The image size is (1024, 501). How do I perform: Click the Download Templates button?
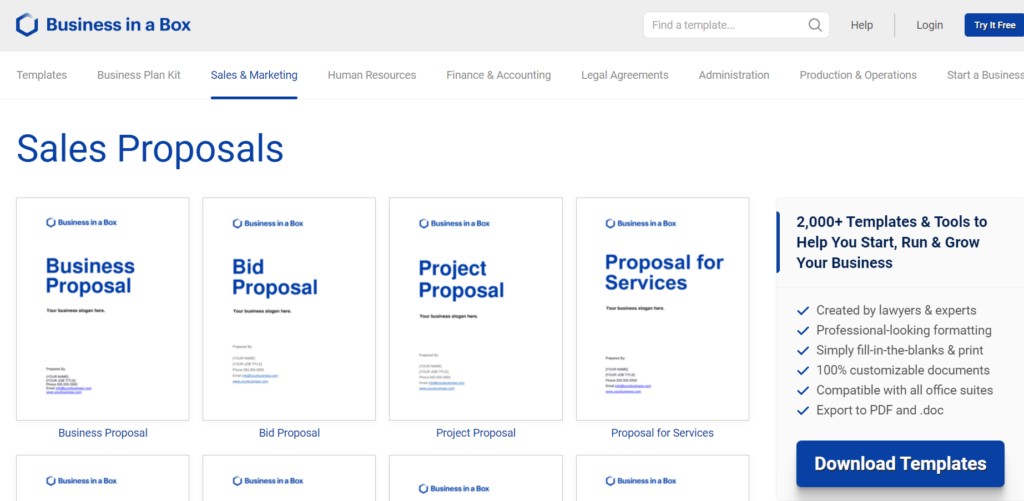click(900, 464)
